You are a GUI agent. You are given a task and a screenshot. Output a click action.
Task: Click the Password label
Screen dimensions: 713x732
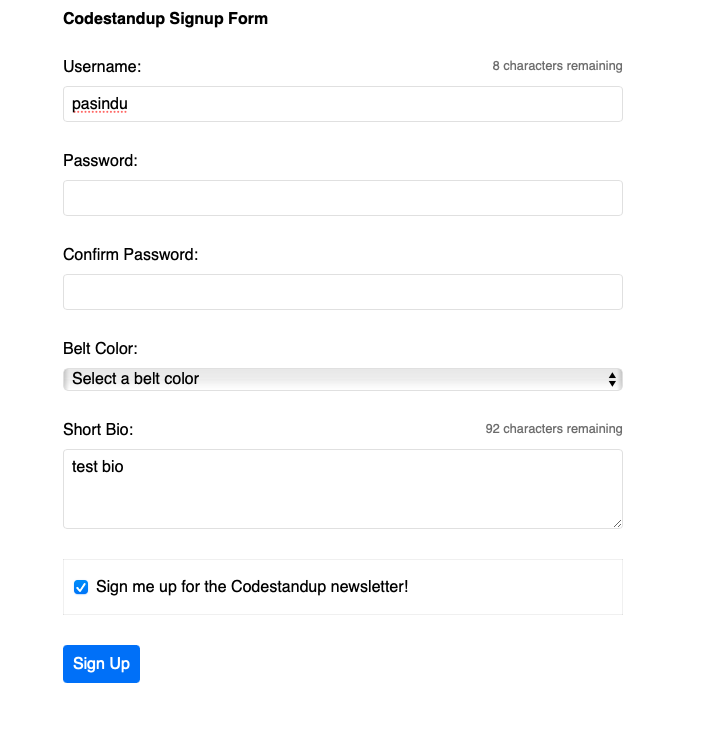100,160
